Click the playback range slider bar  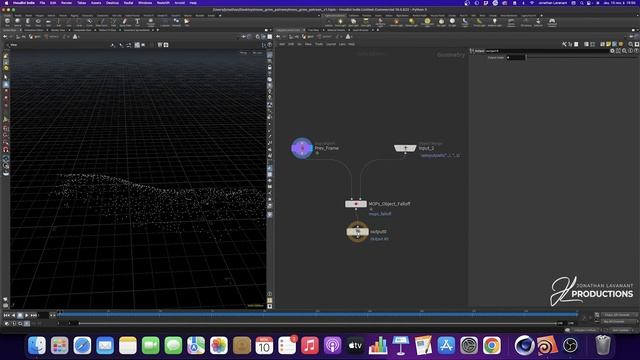click(x=318, y=323)
